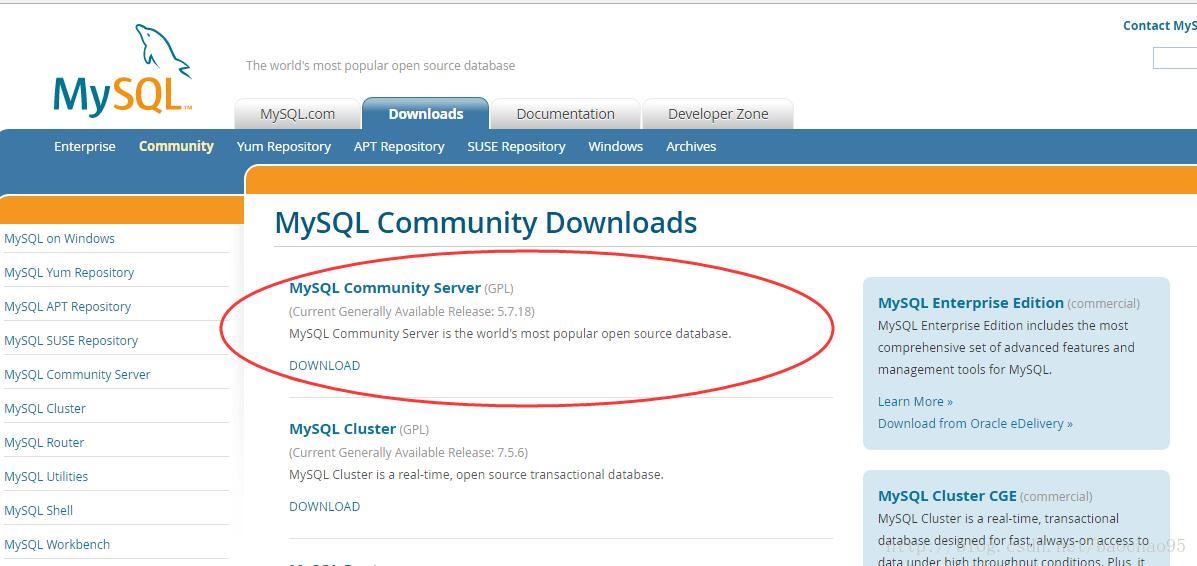
Task: Open MySQL SUSE Repository sidebar link
Action: (71, 341)
